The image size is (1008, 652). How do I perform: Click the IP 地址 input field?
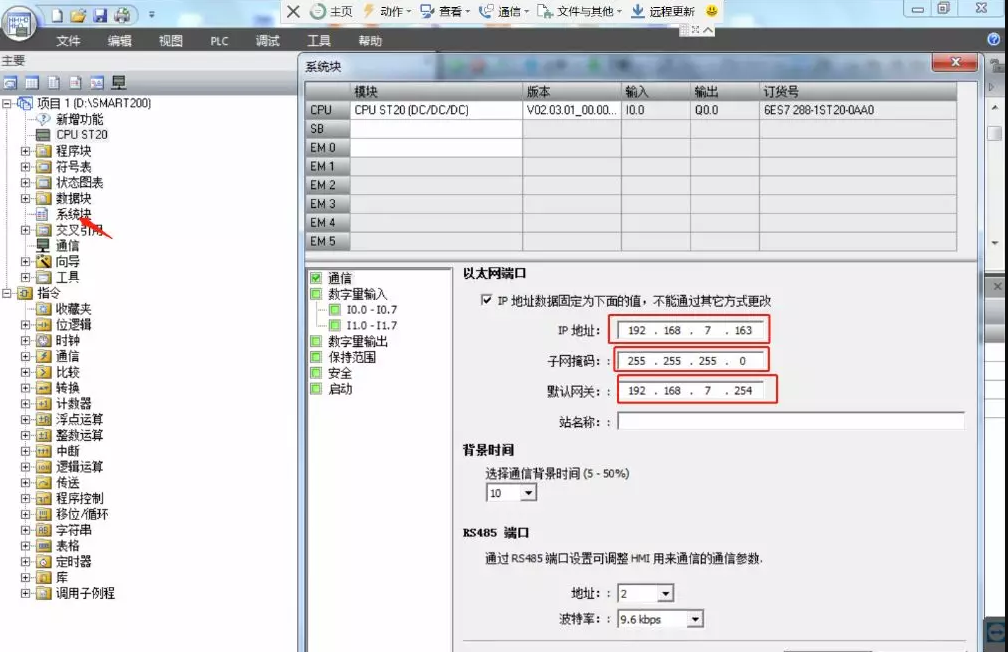690,331
